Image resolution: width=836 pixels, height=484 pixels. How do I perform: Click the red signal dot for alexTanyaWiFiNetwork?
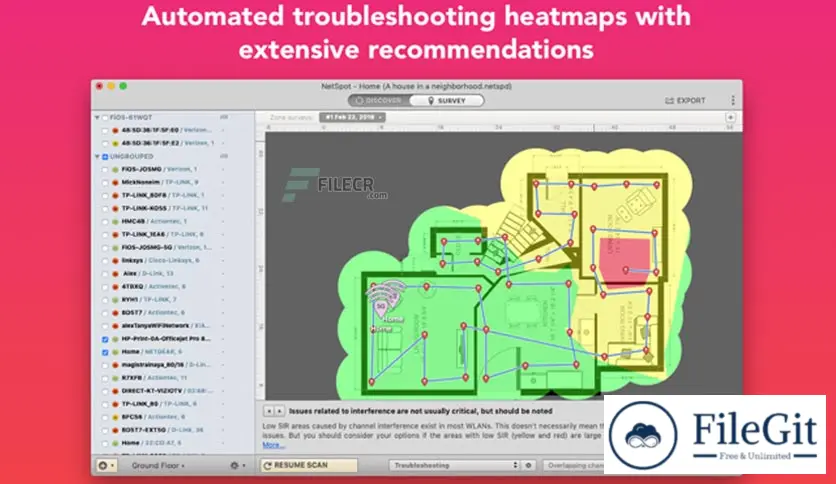pos(115,326)
